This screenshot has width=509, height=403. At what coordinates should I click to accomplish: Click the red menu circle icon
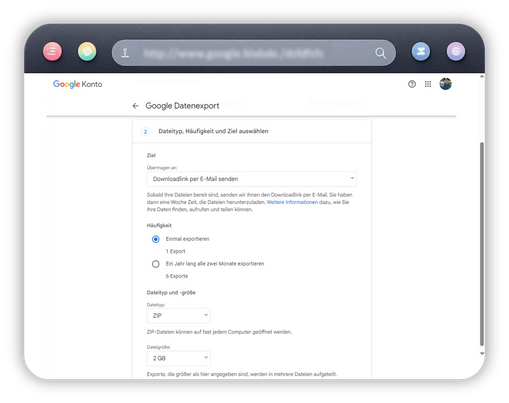52,51
